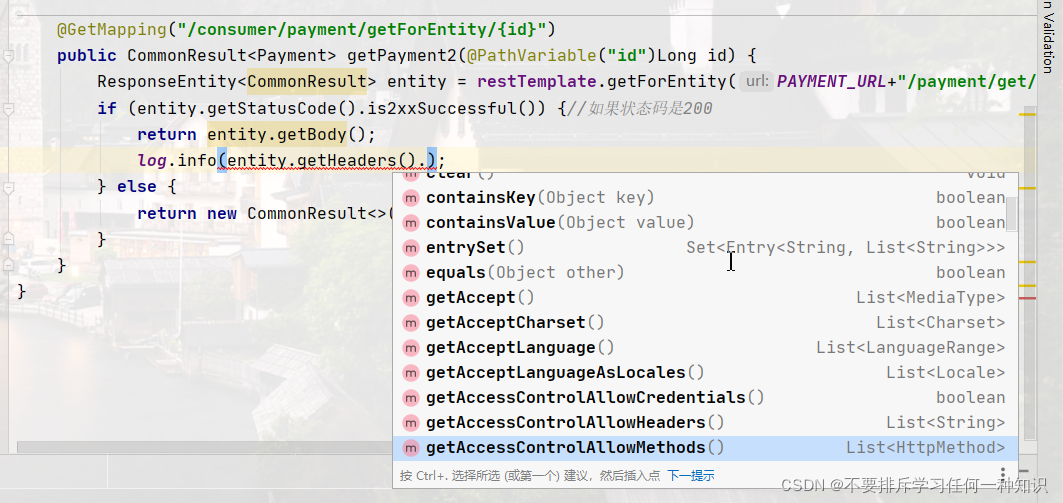Viewport: 1063px width, 503px height.
Task: Select containsValue(Object value) completion suggestion
Action: coord(705,223)
